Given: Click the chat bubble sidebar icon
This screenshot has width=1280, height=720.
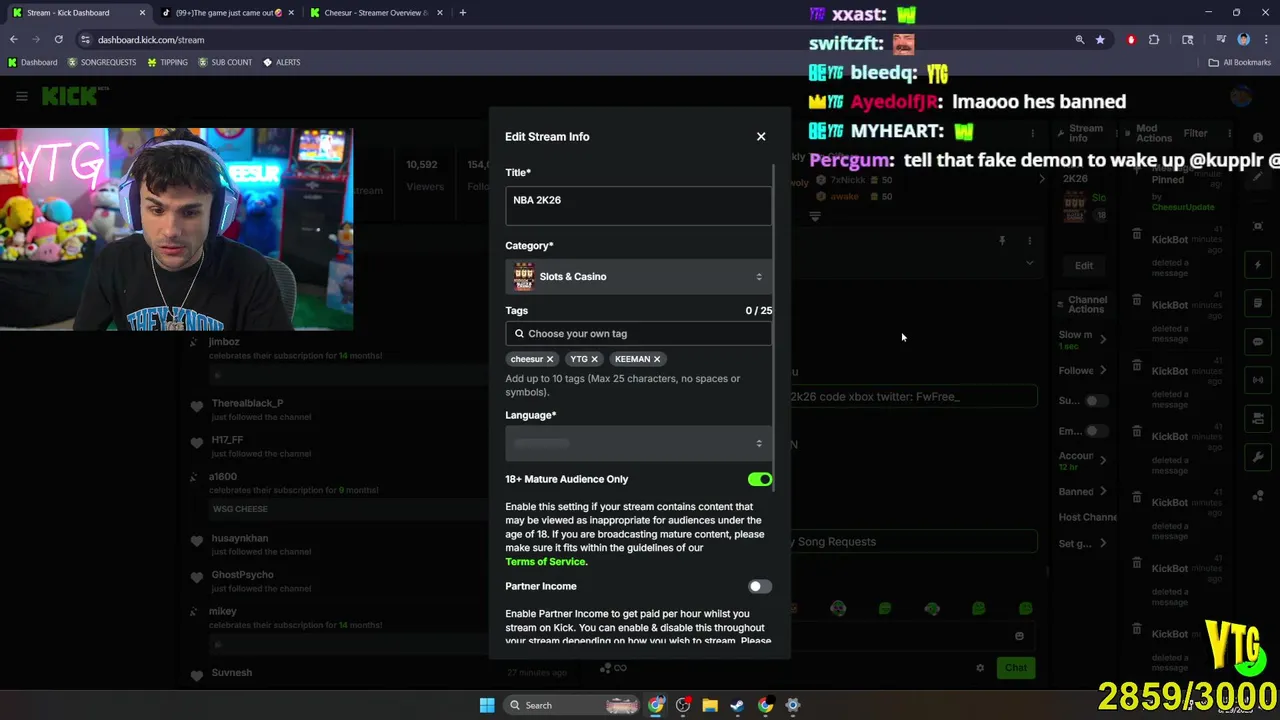Looking at the screenshot, I should coord(1258,342).
